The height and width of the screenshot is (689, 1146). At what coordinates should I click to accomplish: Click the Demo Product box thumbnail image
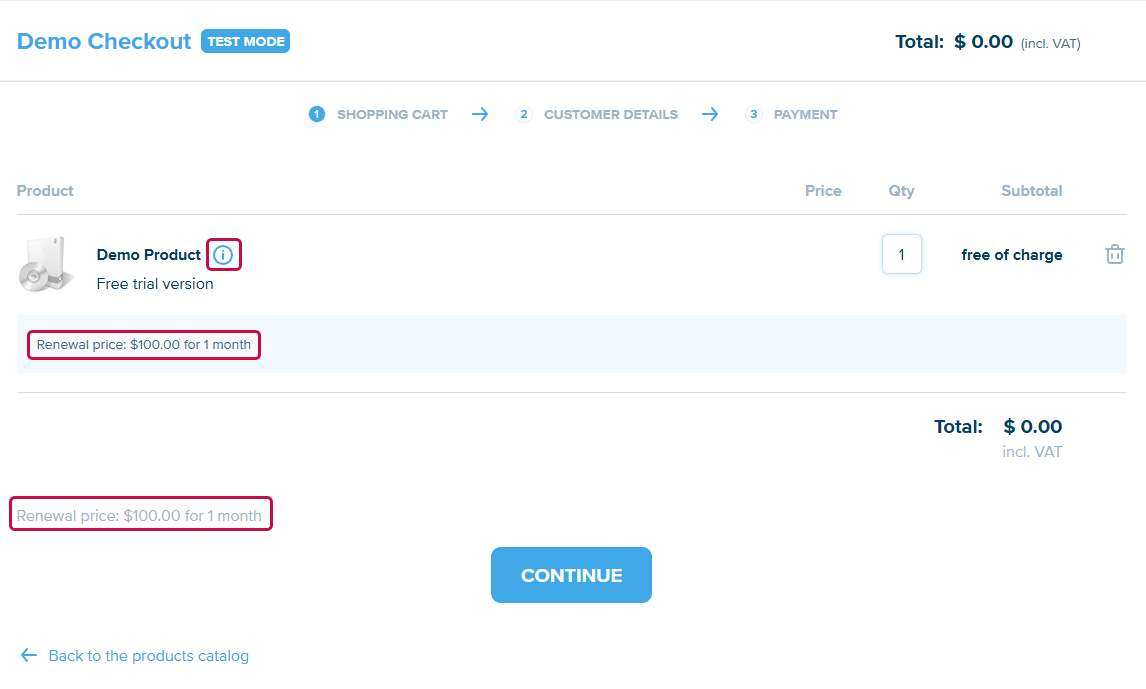[47, 265]
